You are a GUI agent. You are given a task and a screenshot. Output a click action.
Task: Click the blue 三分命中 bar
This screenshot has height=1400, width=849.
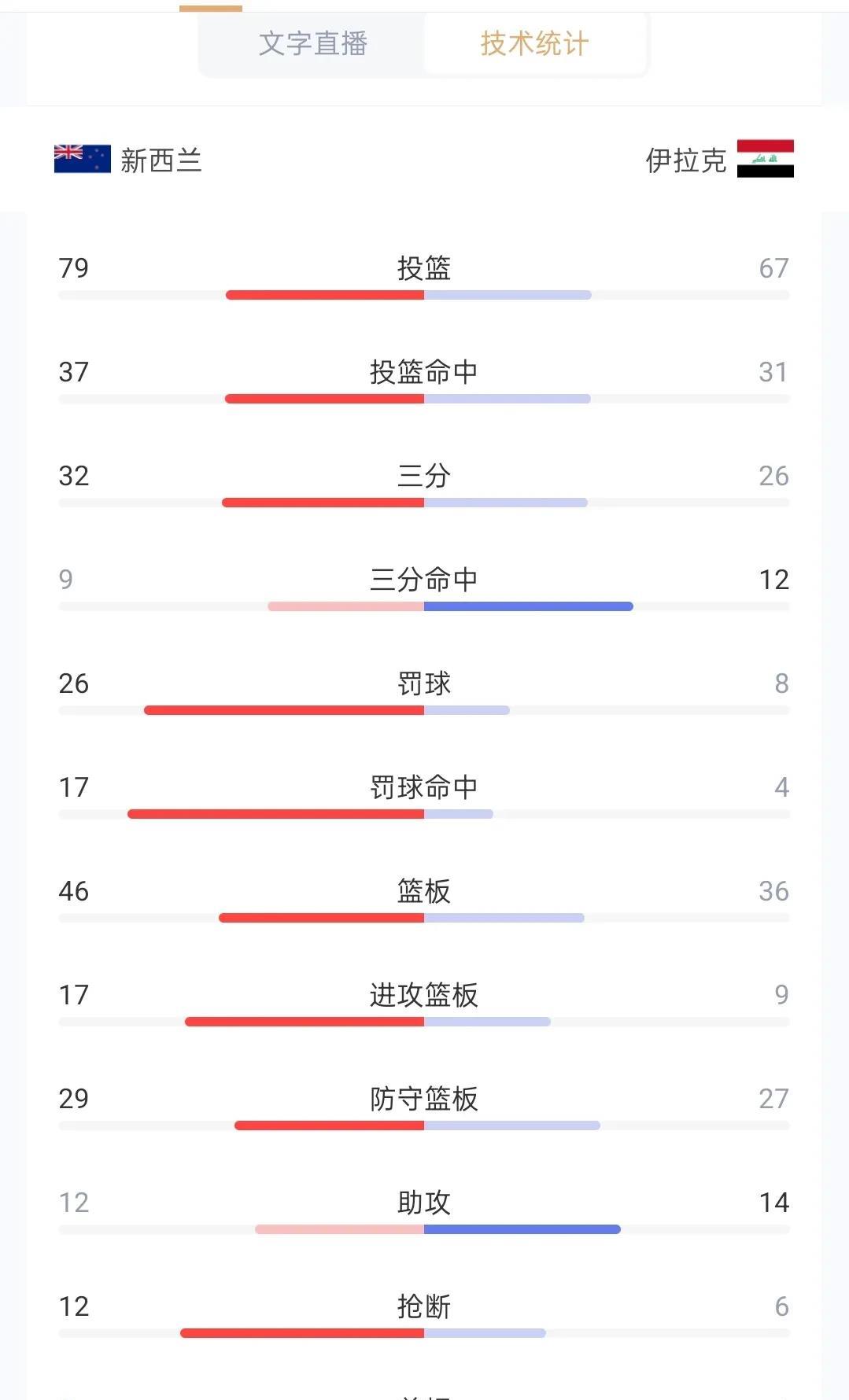point(528,606)
